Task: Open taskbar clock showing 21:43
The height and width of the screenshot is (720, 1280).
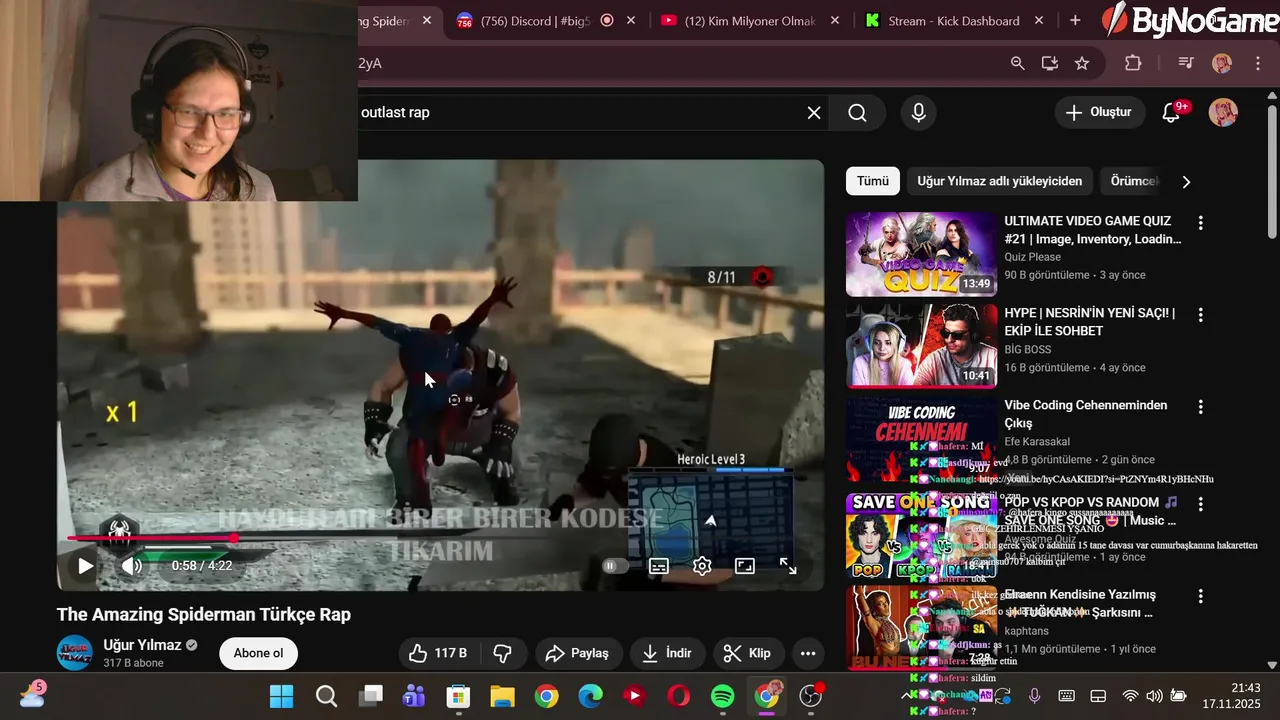Action: coord(1232,696)
